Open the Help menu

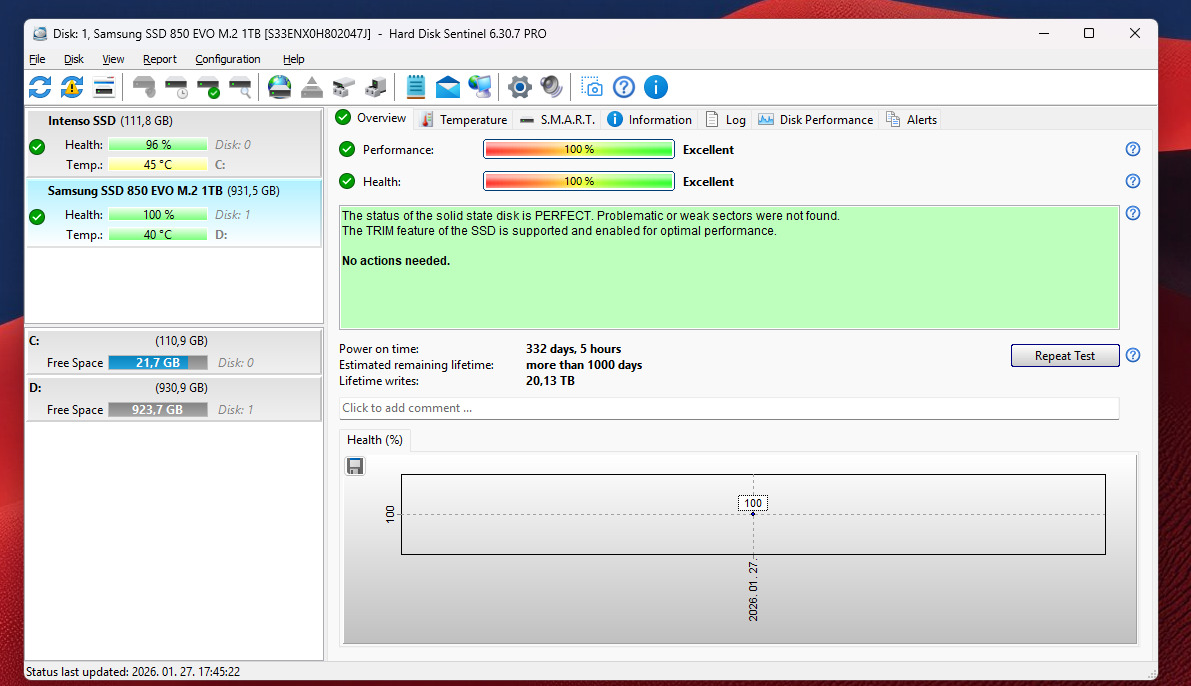pos(293,59)
